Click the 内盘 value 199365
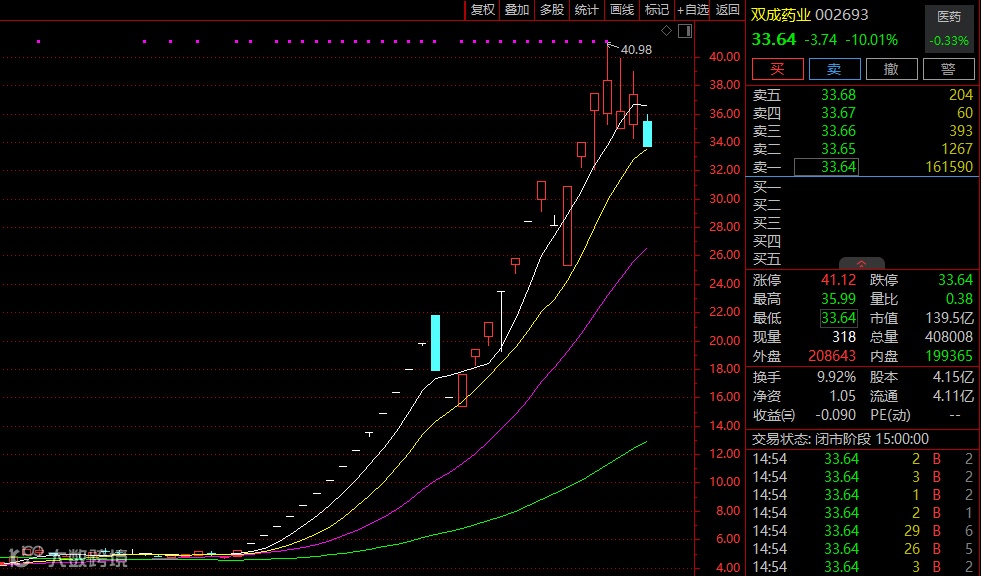This screenshot has height=576, width=981. click(x=948, y=356)
